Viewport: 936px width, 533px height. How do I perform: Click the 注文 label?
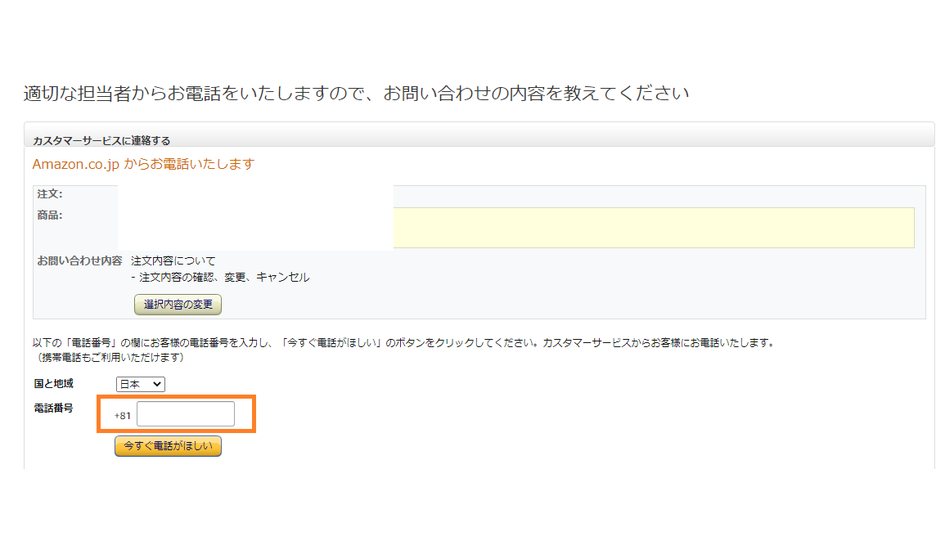49,194
